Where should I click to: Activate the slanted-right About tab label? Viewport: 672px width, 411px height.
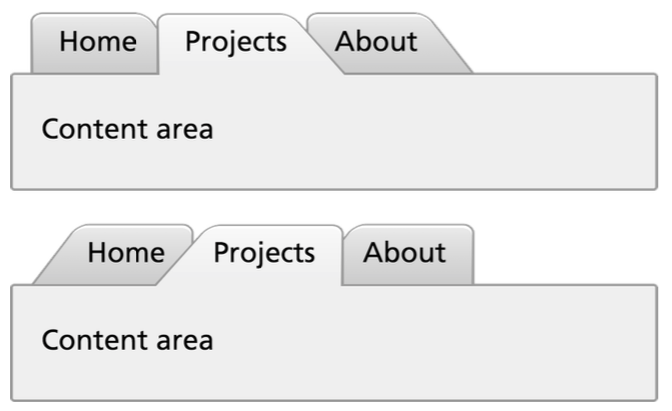pyautogui.click(x=376, y=43)
